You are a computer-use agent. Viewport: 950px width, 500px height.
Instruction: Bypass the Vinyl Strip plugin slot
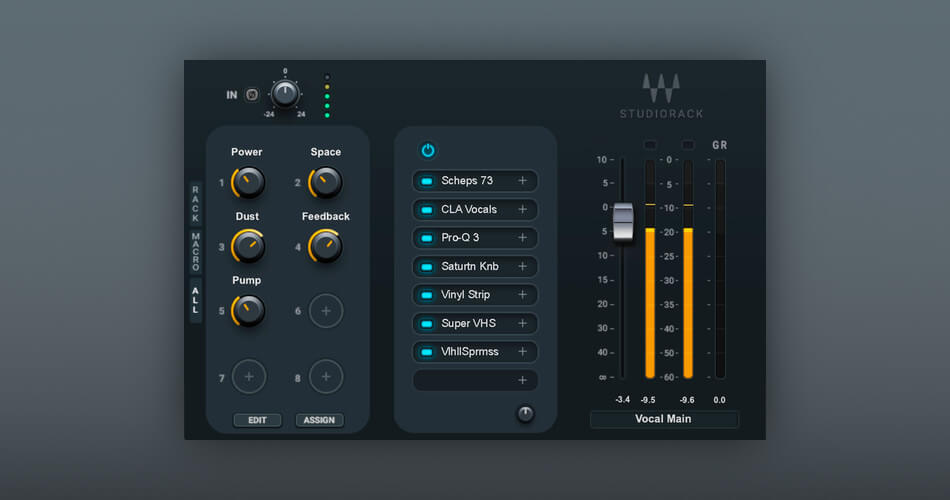pyautogui.click(x=427, y=295)
